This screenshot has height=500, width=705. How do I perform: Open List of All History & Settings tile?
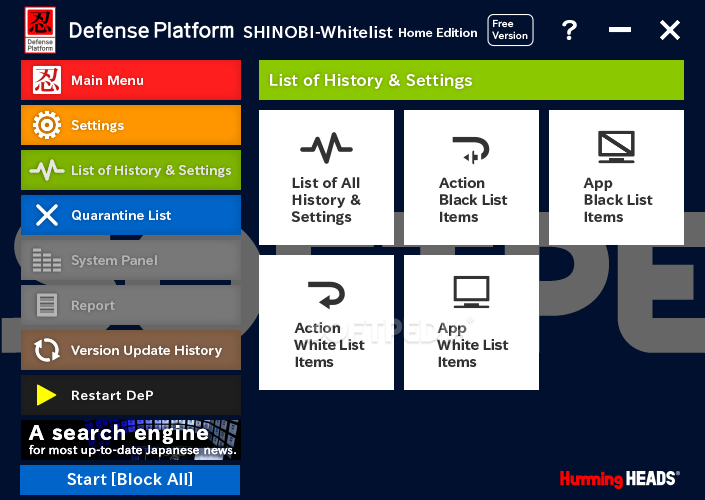[x=326, y=178]
